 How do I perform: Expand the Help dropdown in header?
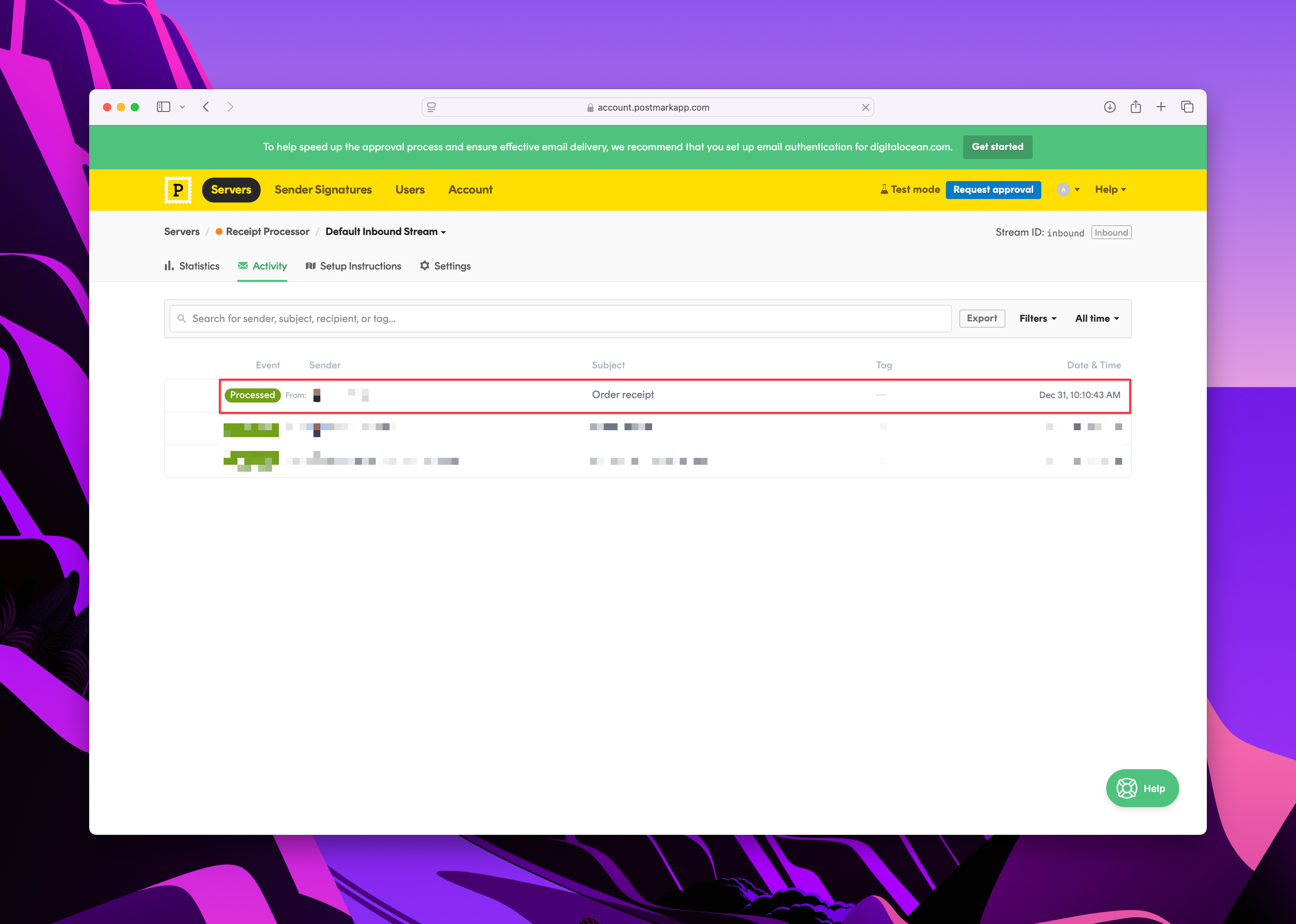click(x=1110, y=189)
